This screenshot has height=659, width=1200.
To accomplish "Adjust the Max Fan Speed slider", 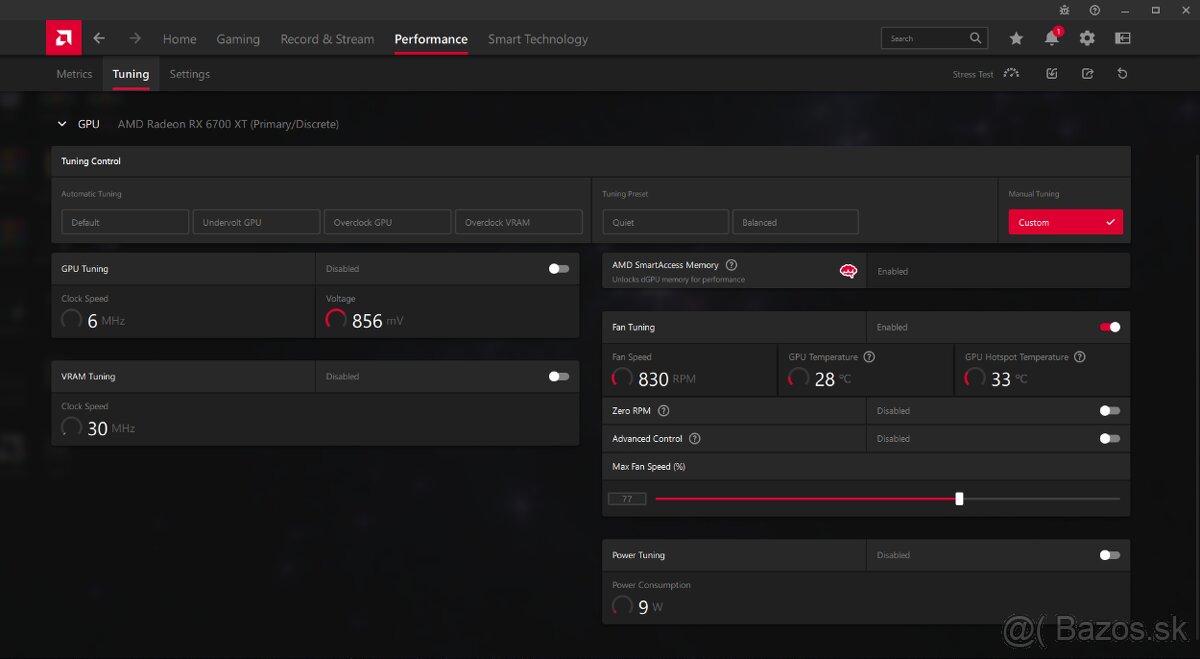I will coord(959,498).
